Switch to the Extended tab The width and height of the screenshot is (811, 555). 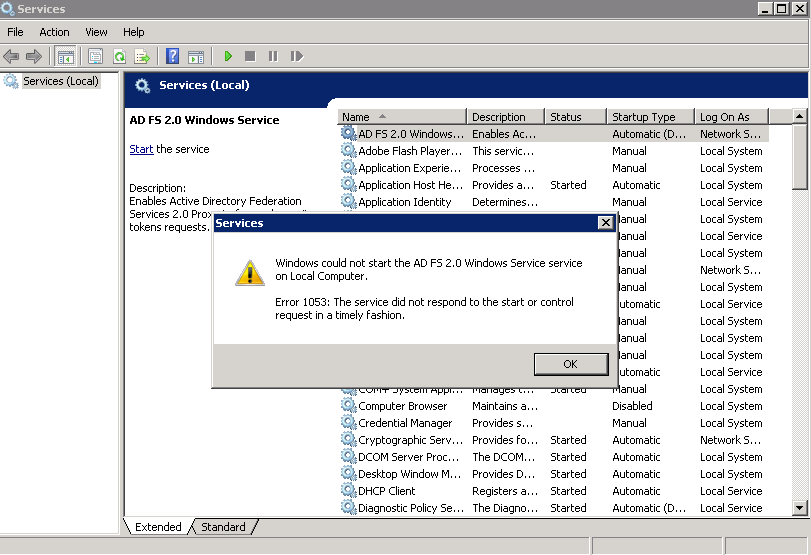coord(158,527)
